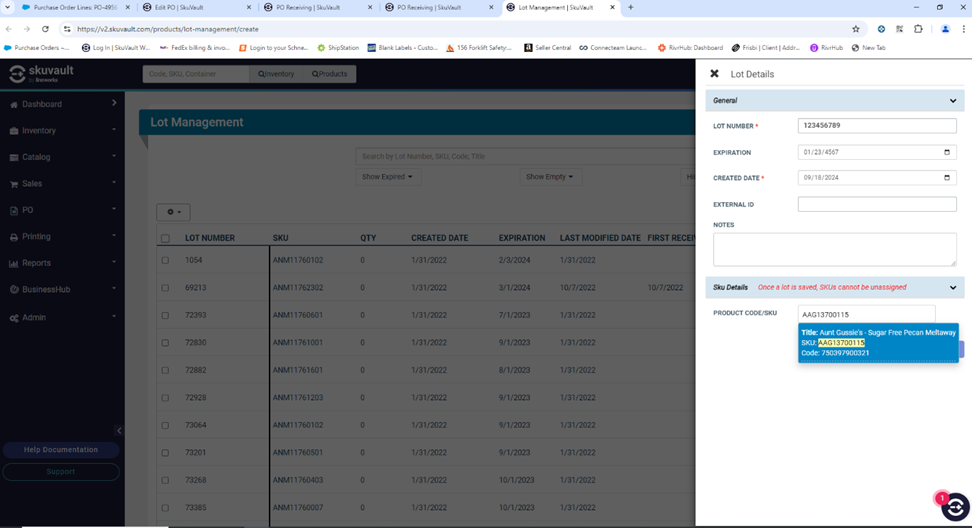Open the Sales sidebar section

pyautogui.click(x=32, y=184)
